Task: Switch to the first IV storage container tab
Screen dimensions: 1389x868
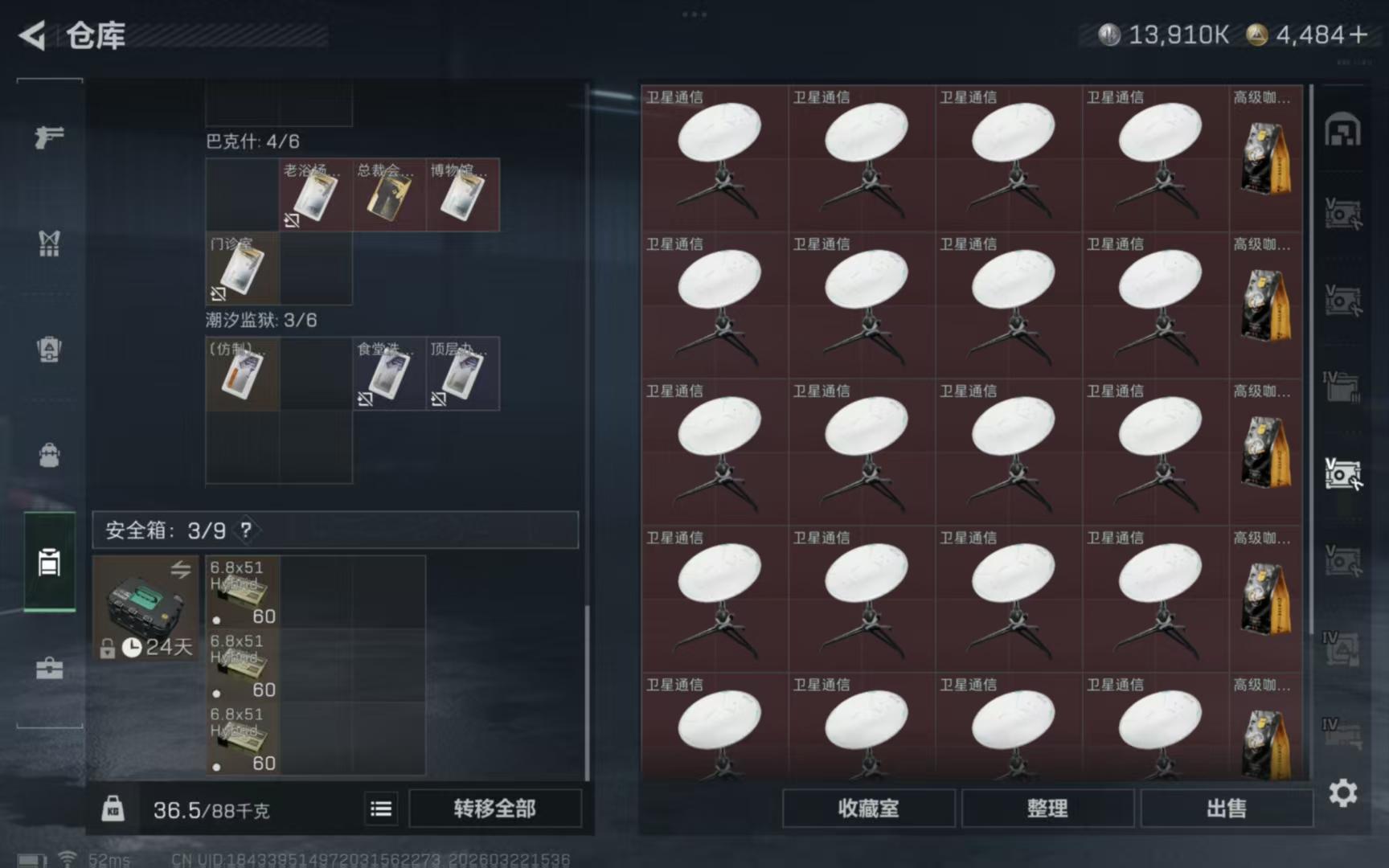Action: click(x=1341, y=386)
